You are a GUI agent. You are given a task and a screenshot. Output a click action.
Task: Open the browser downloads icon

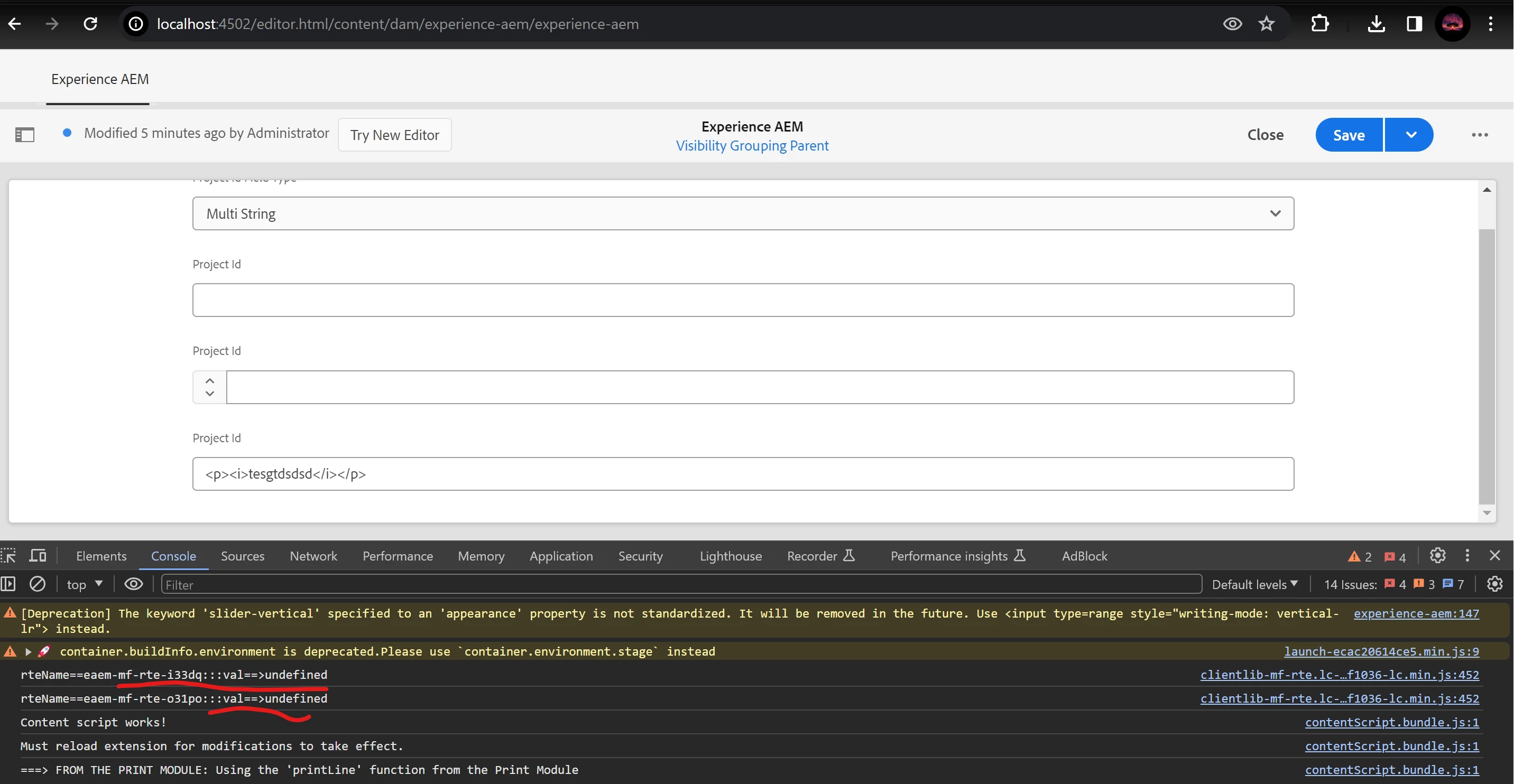point(1376,24)
